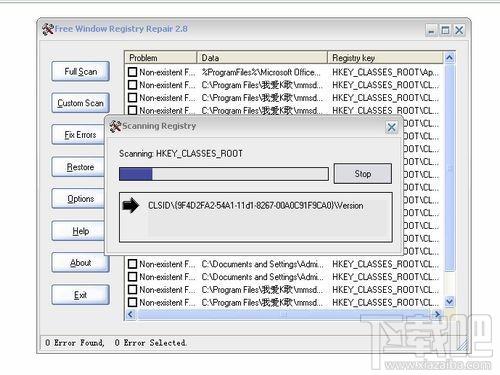Click the vertical scrollbar thumb
The width and height of the screenshot is (500, 375).
449,168
